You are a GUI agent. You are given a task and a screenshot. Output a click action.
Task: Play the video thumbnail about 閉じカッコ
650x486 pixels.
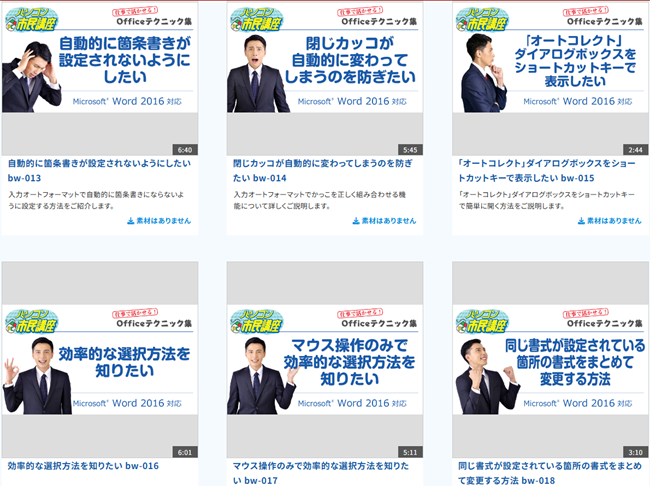pyautogui.click(x=324, y=77)
